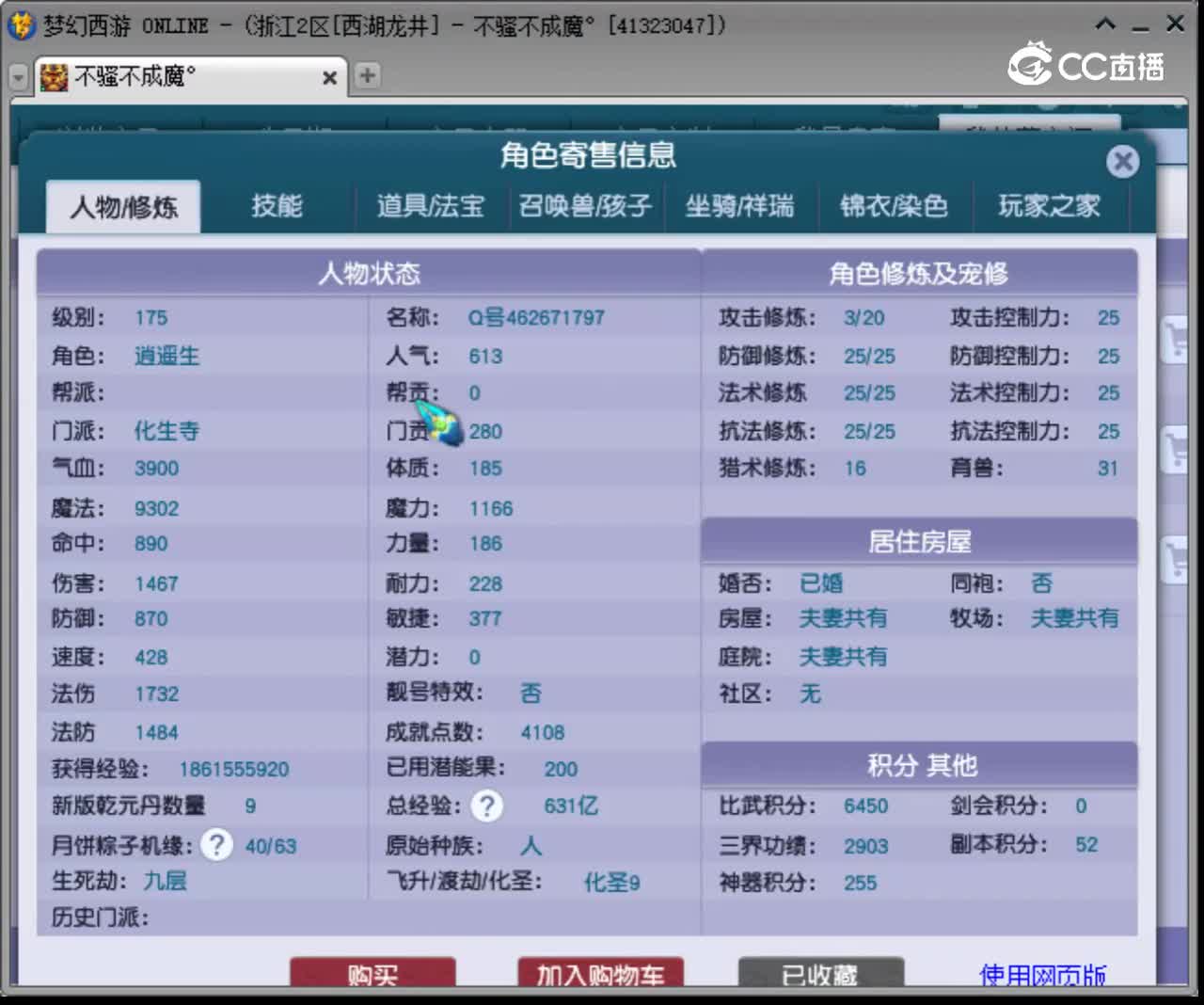Image resolution: width=1204 pixels, height=1005 pixels.
Task: Click the red 购买 button
Action: click(372, 974)
